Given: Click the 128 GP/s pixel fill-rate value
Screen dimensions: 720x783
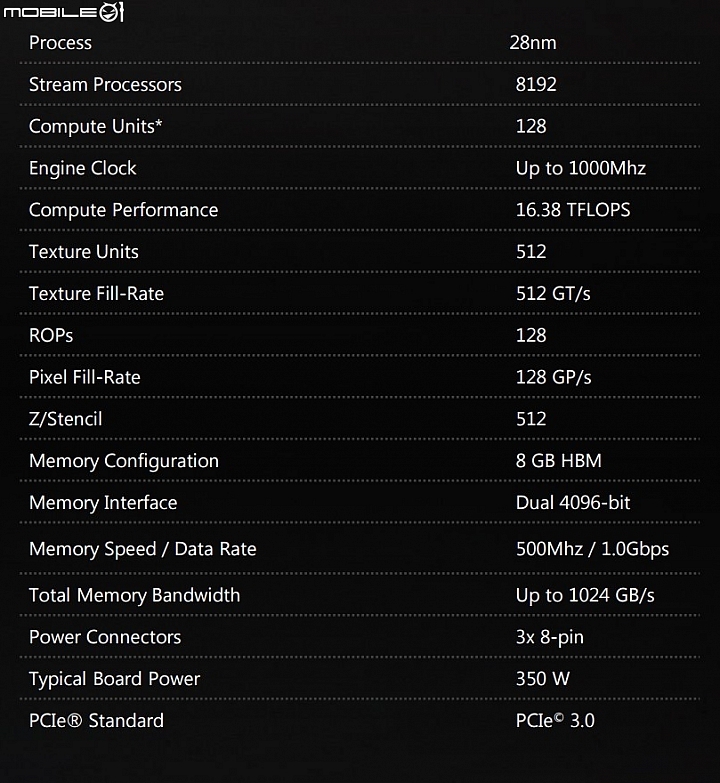Looking at the screenshot, I should coord(554,378).
